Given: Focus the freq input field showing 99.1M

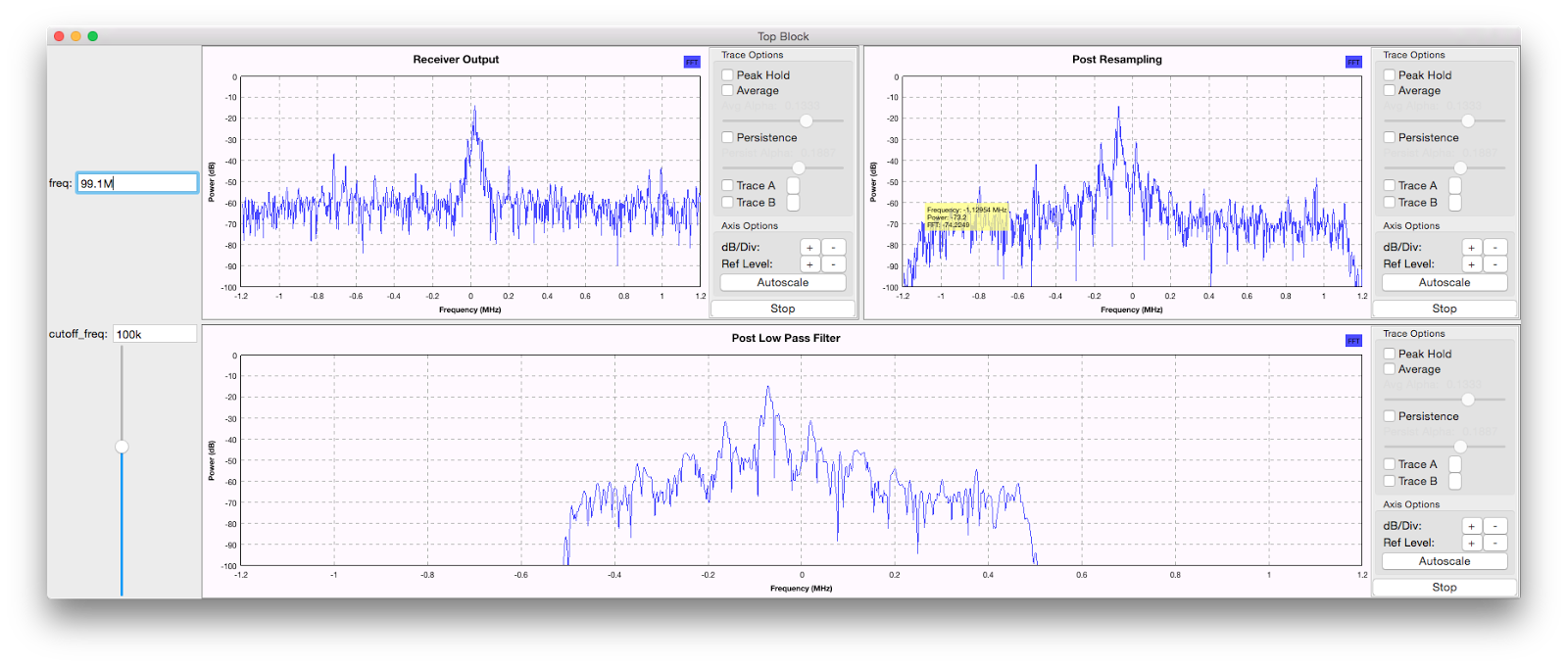Looking at the screenshot, I should [137, 183].
